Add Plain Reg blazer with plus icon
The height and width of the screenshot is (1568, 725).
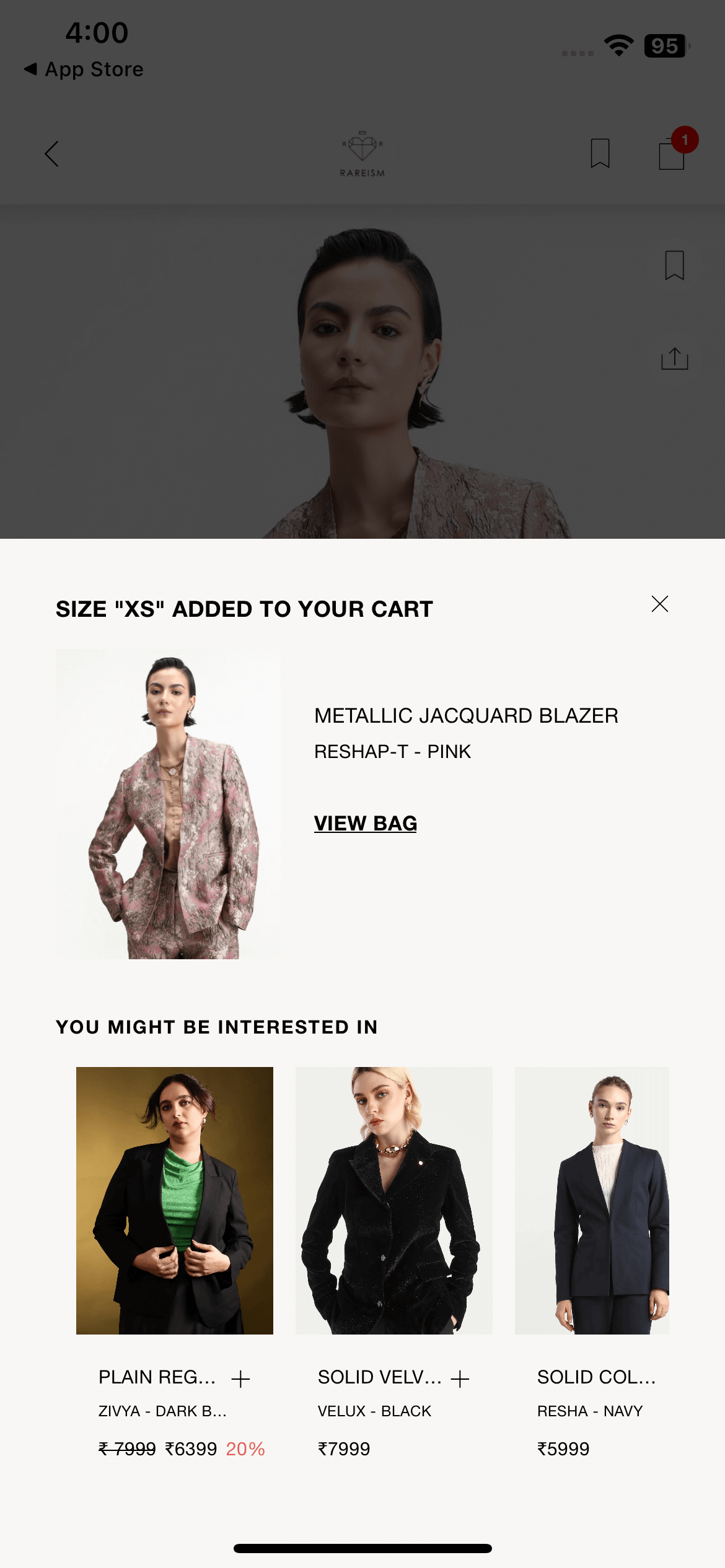coord(240,1379)
